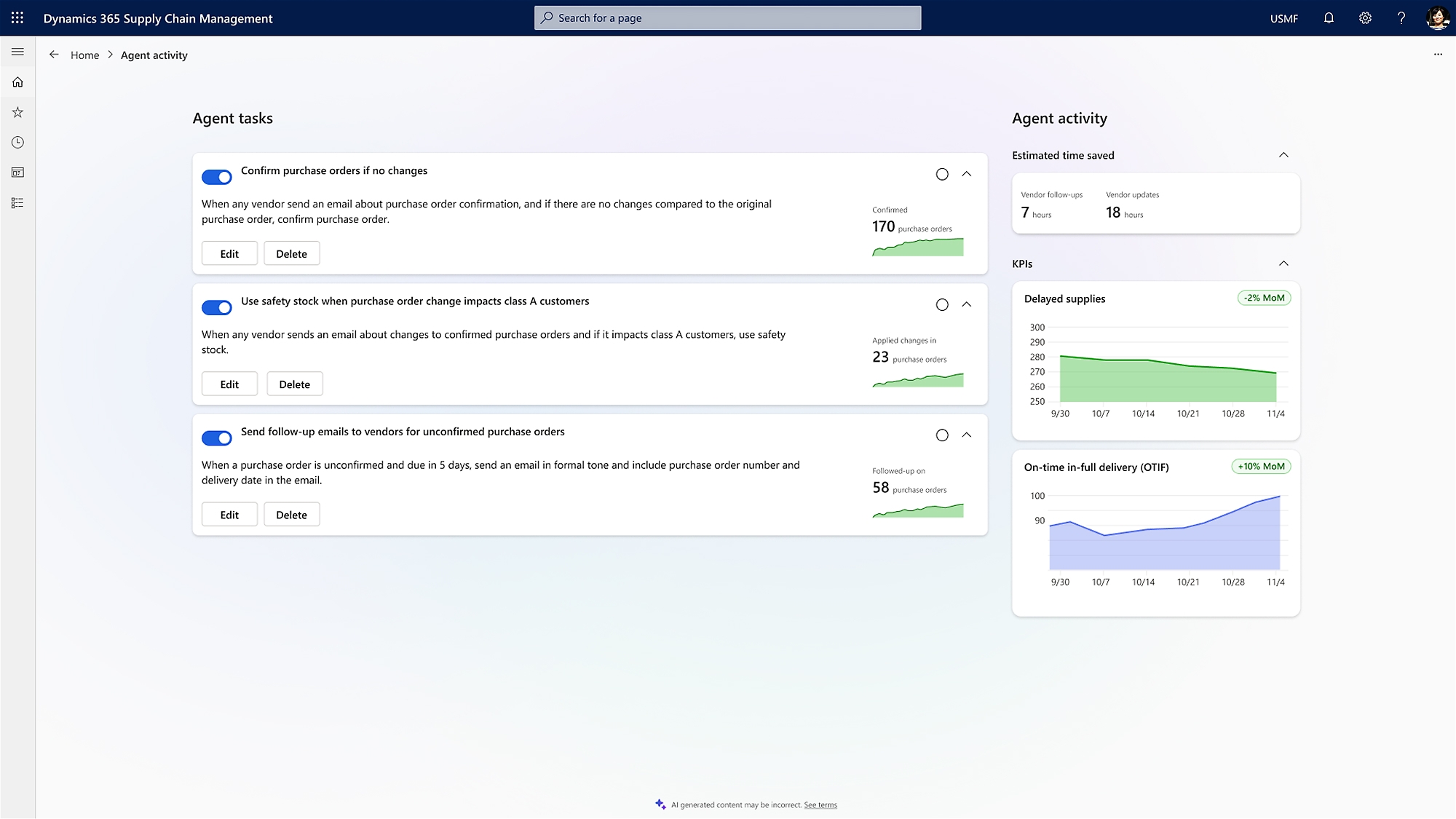Click the search magnifier icon
This screenshot has width=1456, height=819.
[547, 17]
